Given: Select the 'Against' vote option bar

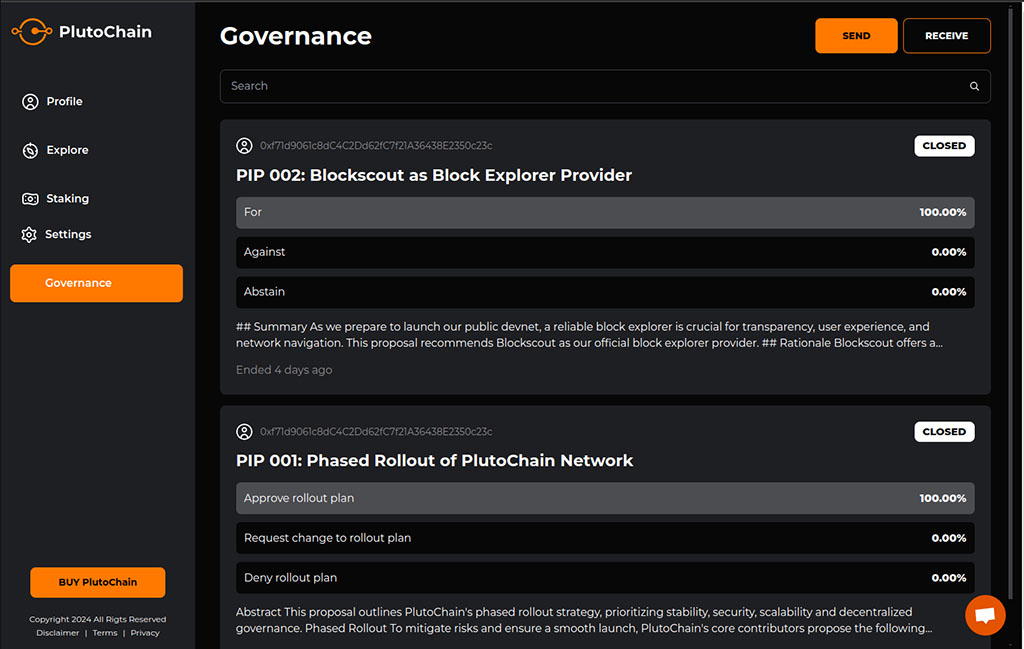Looking at the screenshot, I should pos(605,253).
